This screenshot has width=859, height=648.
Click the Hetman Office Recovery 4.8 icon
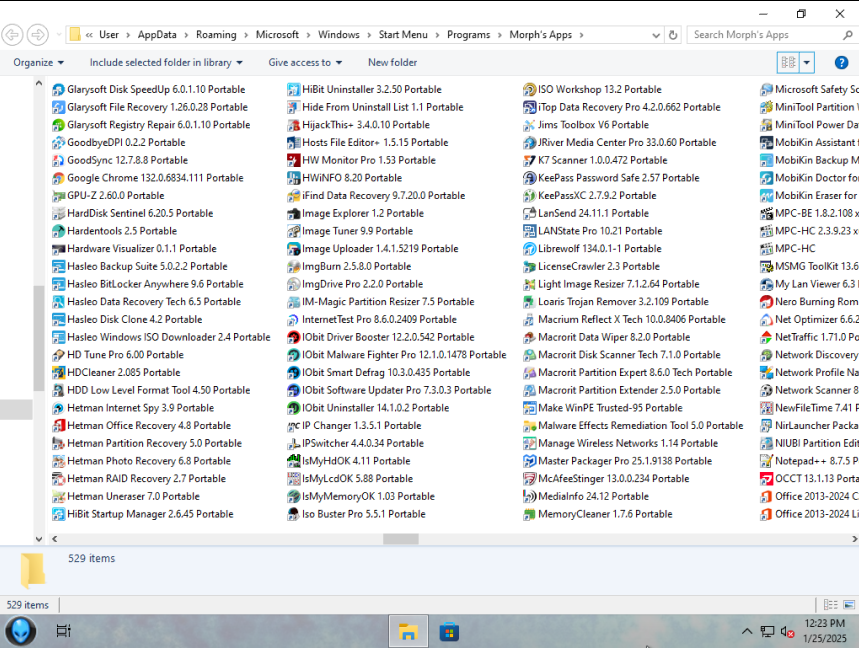click(58, 426)
